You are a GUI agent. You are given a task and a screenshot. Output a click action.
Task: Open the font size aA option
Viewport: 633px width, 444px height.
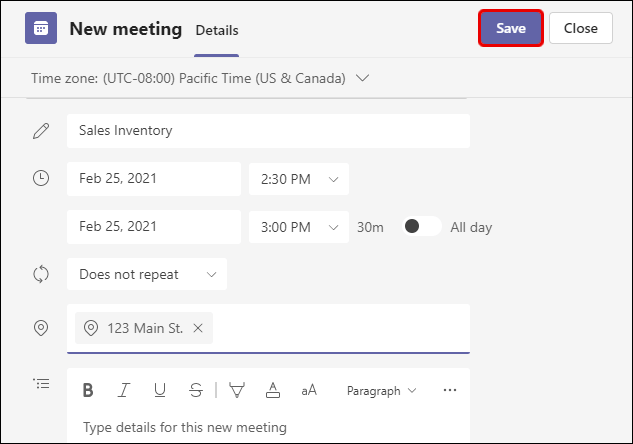click(309, 390)
